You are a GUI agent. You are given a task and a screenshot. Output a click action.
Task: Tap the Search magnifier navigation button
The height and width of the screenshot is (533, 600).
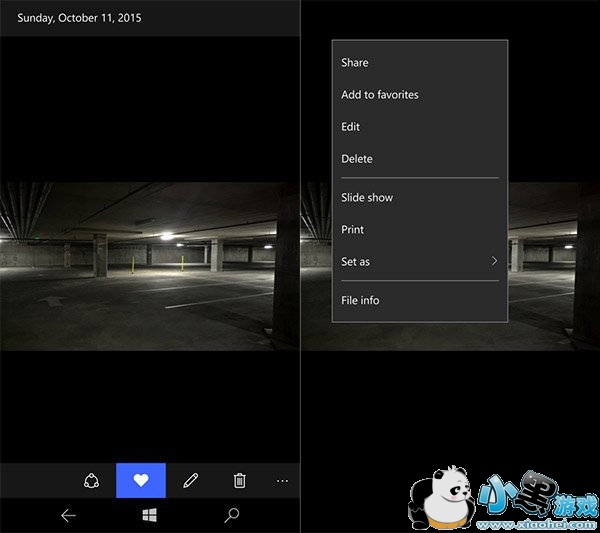click(x=232, y=515)
